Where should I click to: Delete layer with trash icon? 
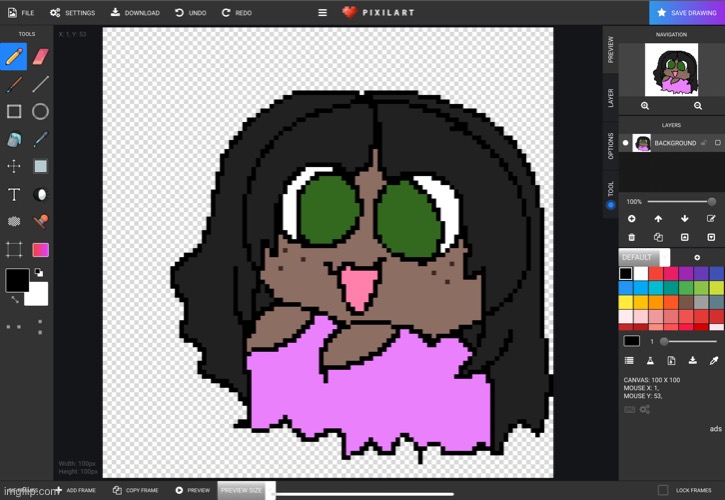coord(632,237)
